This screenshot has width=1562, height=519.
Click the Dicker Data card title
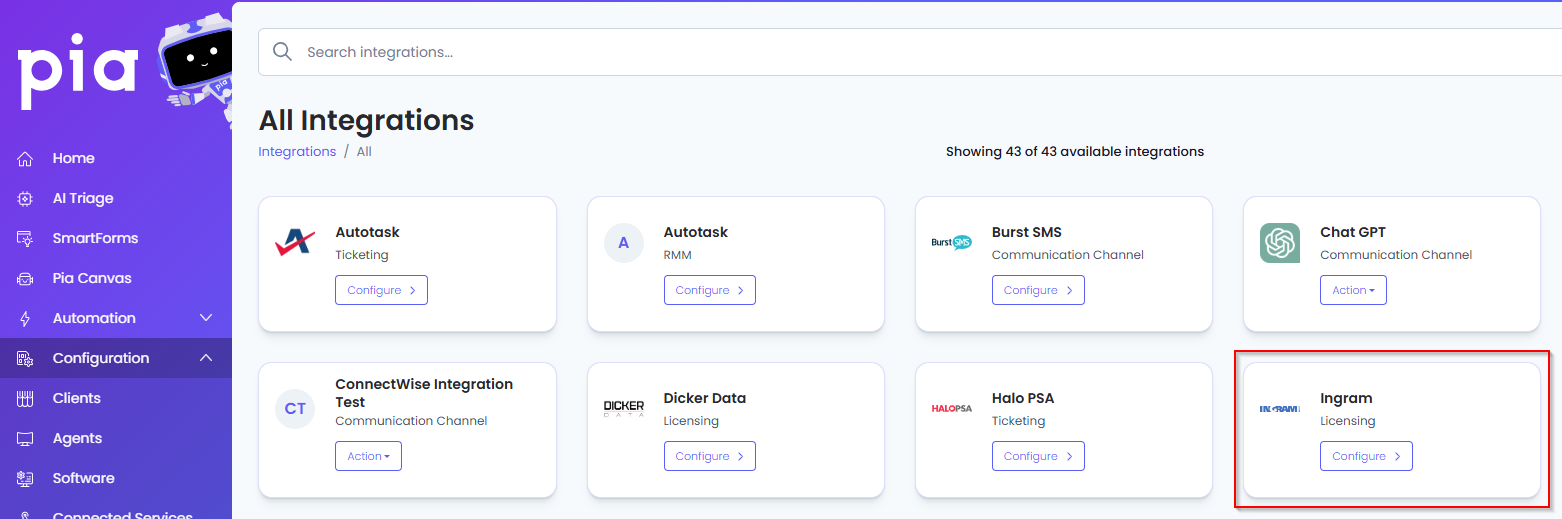(x=705, y=398)
